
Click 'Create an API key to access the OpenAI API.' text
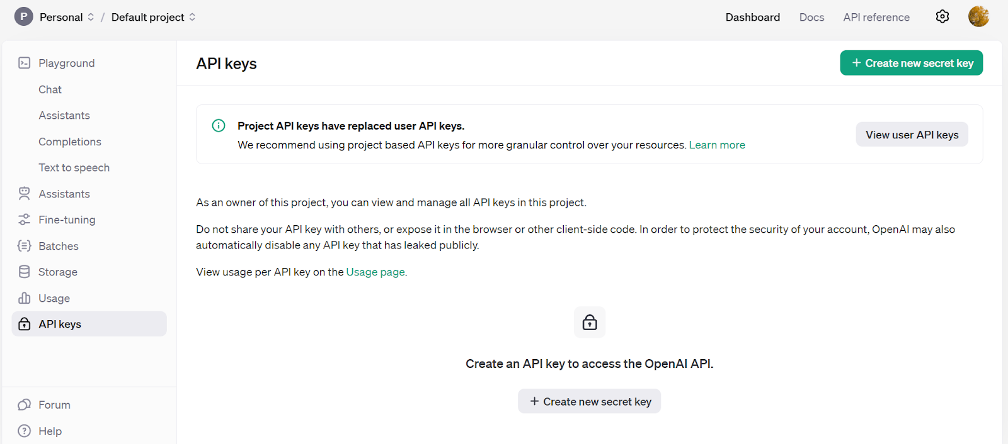590,364
